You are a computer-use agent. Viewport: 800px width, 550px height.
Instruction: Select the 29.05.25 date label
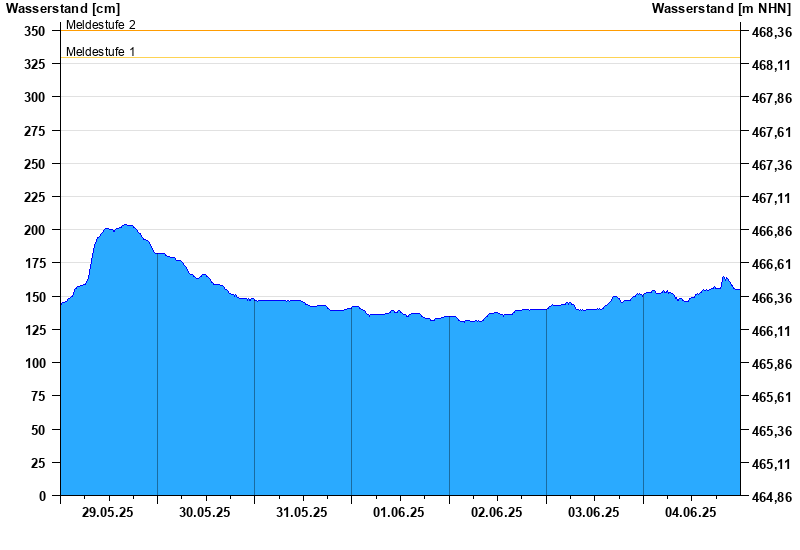(x=107, y=512)
